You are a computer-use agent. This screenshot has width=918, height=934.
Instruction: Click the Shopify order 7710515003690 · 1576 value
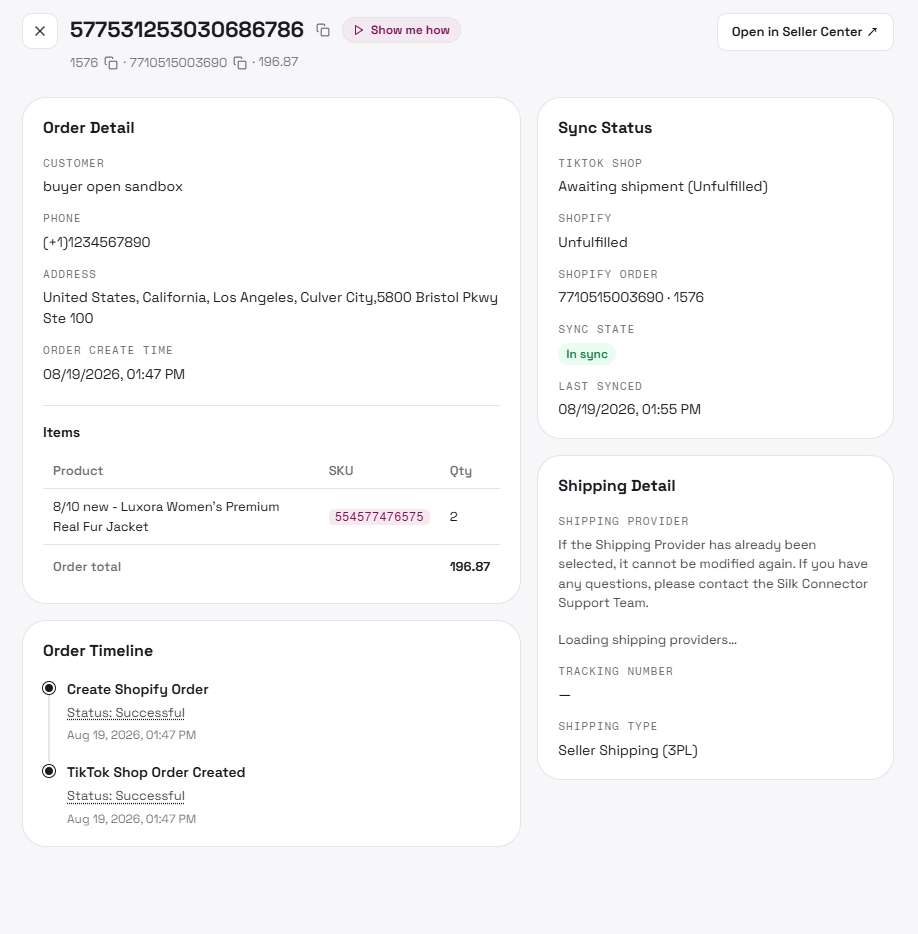(631, 297)
